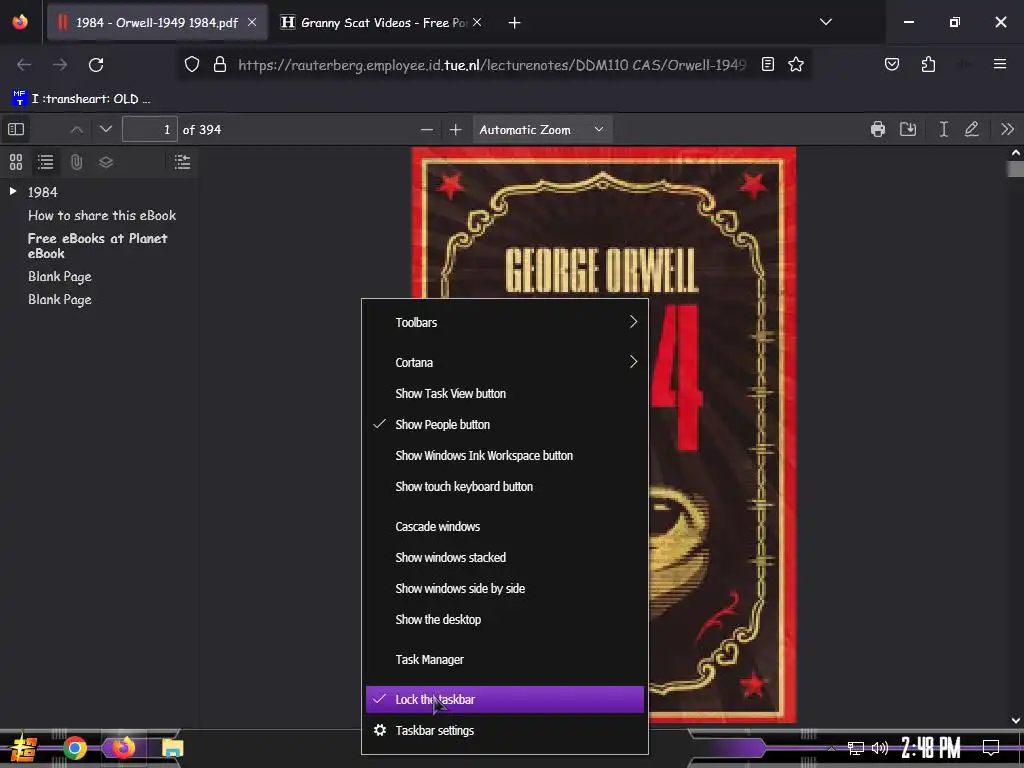
Task: Expand the Toolbars submenu
Action: [x=504, y=322]
